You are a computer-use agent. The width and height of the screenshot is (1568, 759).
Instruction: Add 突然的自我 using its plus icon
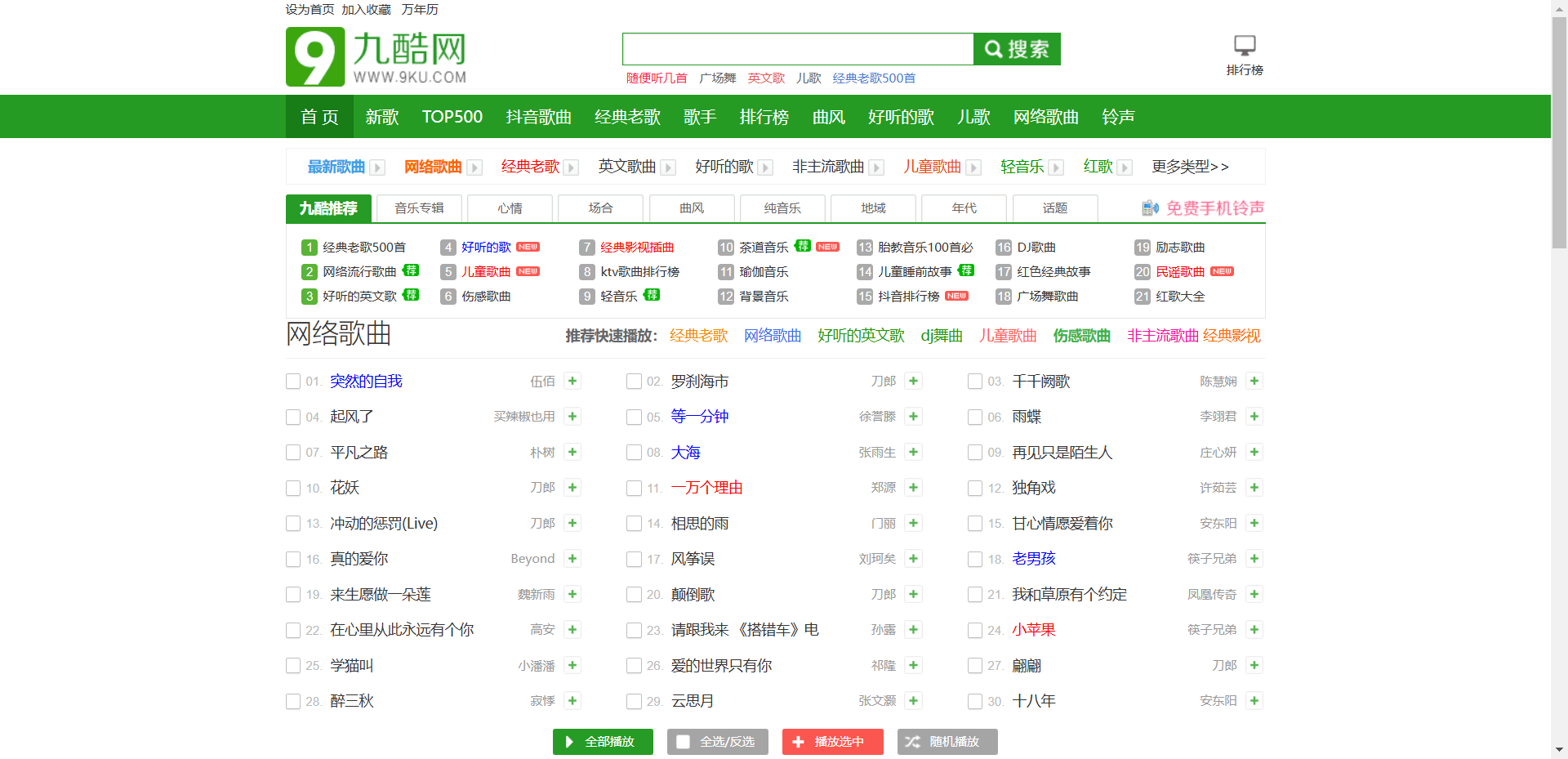pyautogui.click(x=572, y=381)
